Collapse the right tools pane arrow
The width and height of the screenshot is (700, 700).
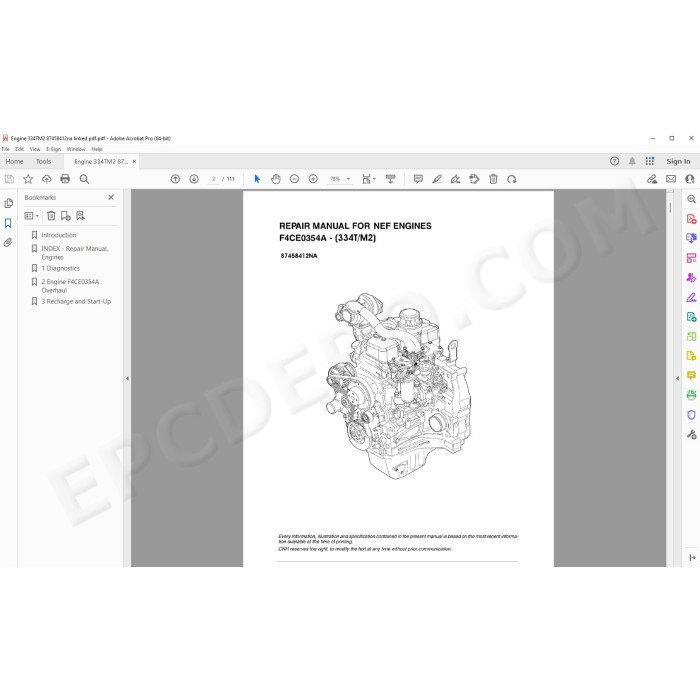pyautogui.click(x=677, y=378)
